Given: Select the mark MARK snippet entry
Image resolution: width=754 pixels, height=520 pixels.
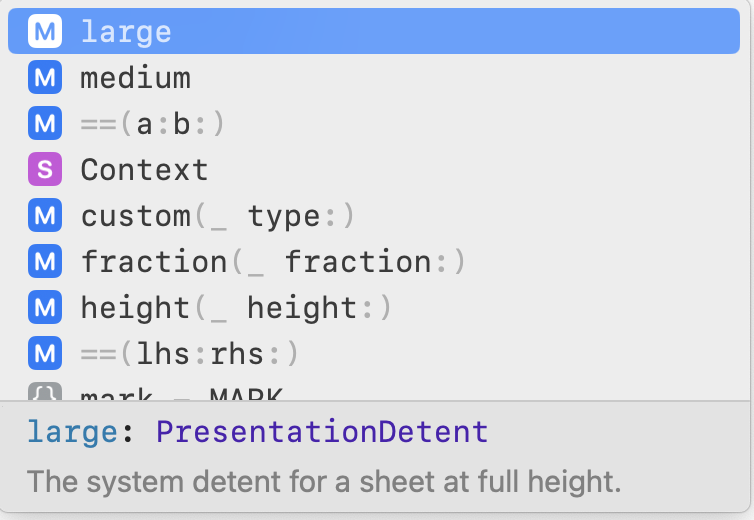Looking at the screenshot, I should tap(374, 390).
